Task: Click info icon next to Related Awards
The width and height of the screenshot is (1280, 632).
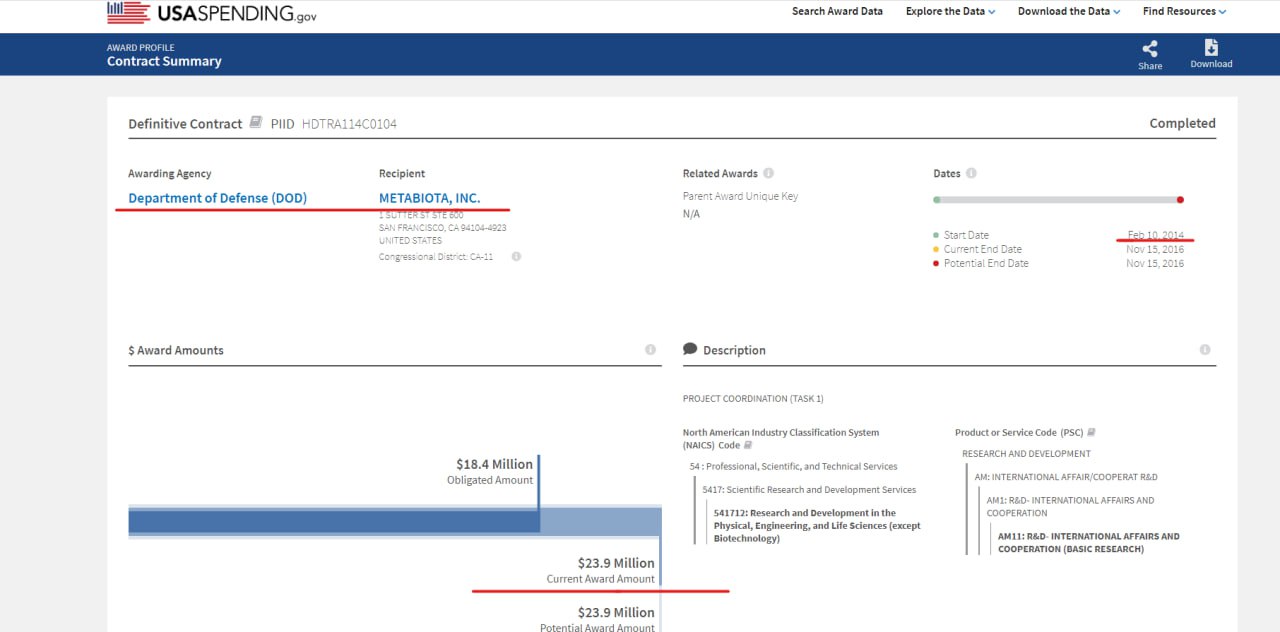Action: [768, 173]
